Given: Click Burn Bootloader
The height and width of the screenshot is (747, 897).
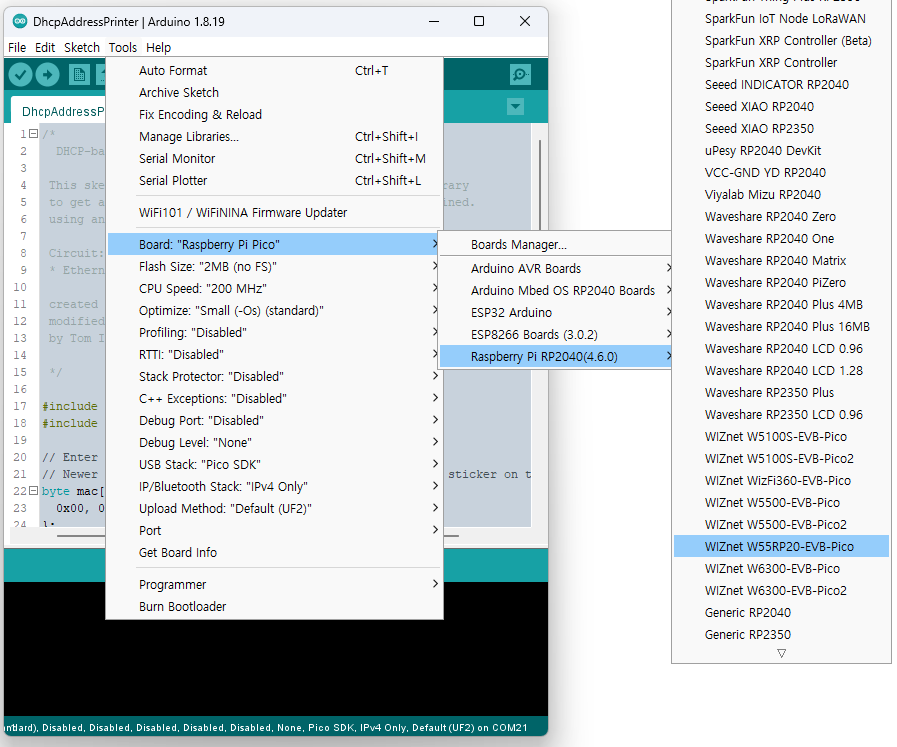Looking at the screenshot, I should coord(275,607).
